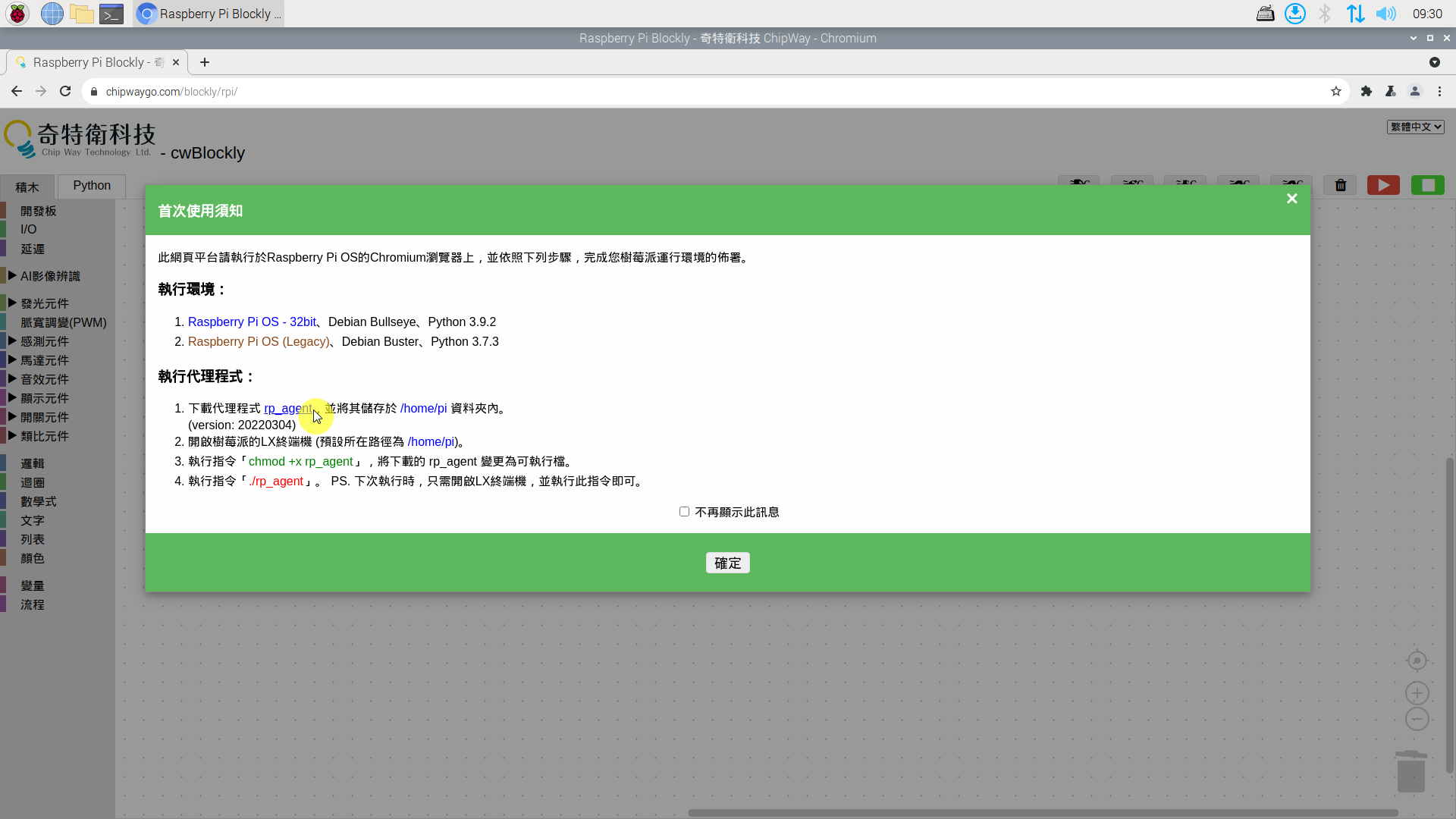Click the workspace zoom-in plus icon
This screenshot has height=819, width=1456.
pos(1417,693)
